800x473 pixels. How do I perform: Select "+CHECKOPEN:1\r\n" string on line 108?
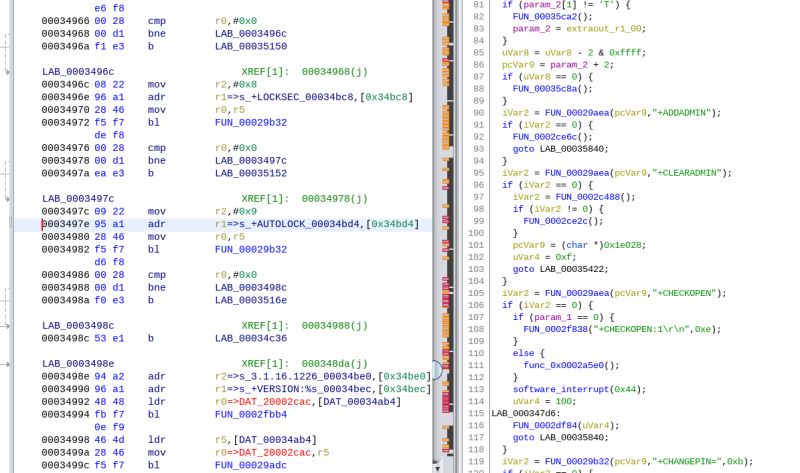642,329
